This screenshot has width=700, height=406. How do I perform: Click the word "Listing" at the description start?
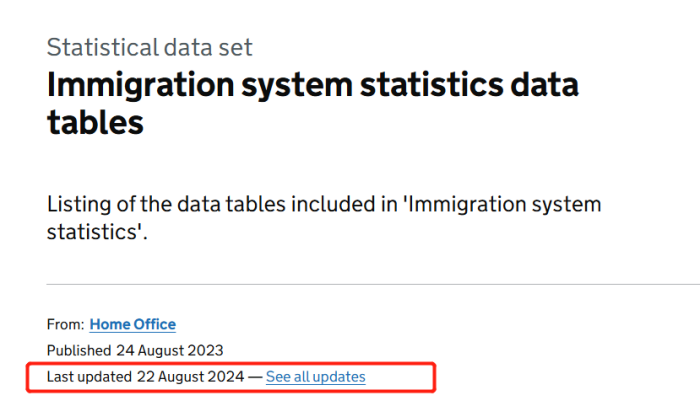[81, 204]
